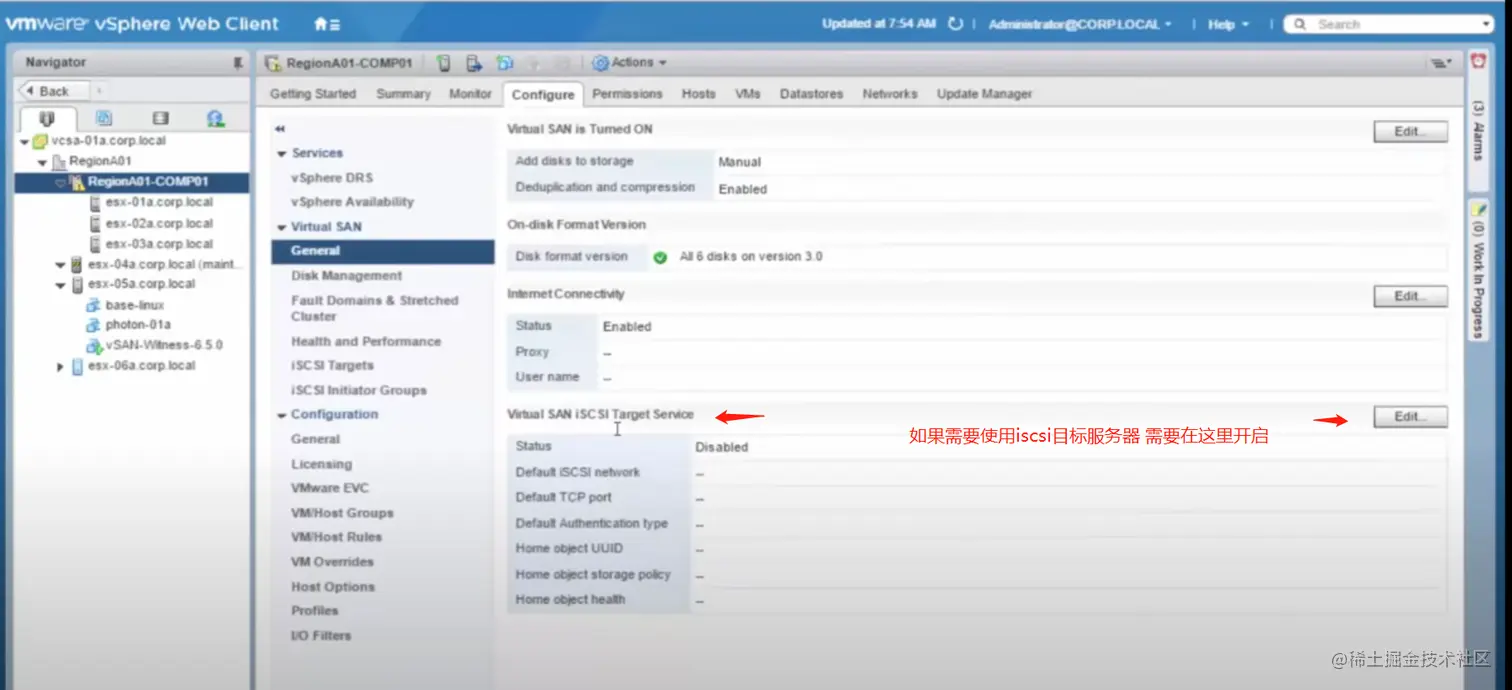
Task: Edit Virtual SAN iSCSI Target Service
Action: click(x=1410, y=417)
